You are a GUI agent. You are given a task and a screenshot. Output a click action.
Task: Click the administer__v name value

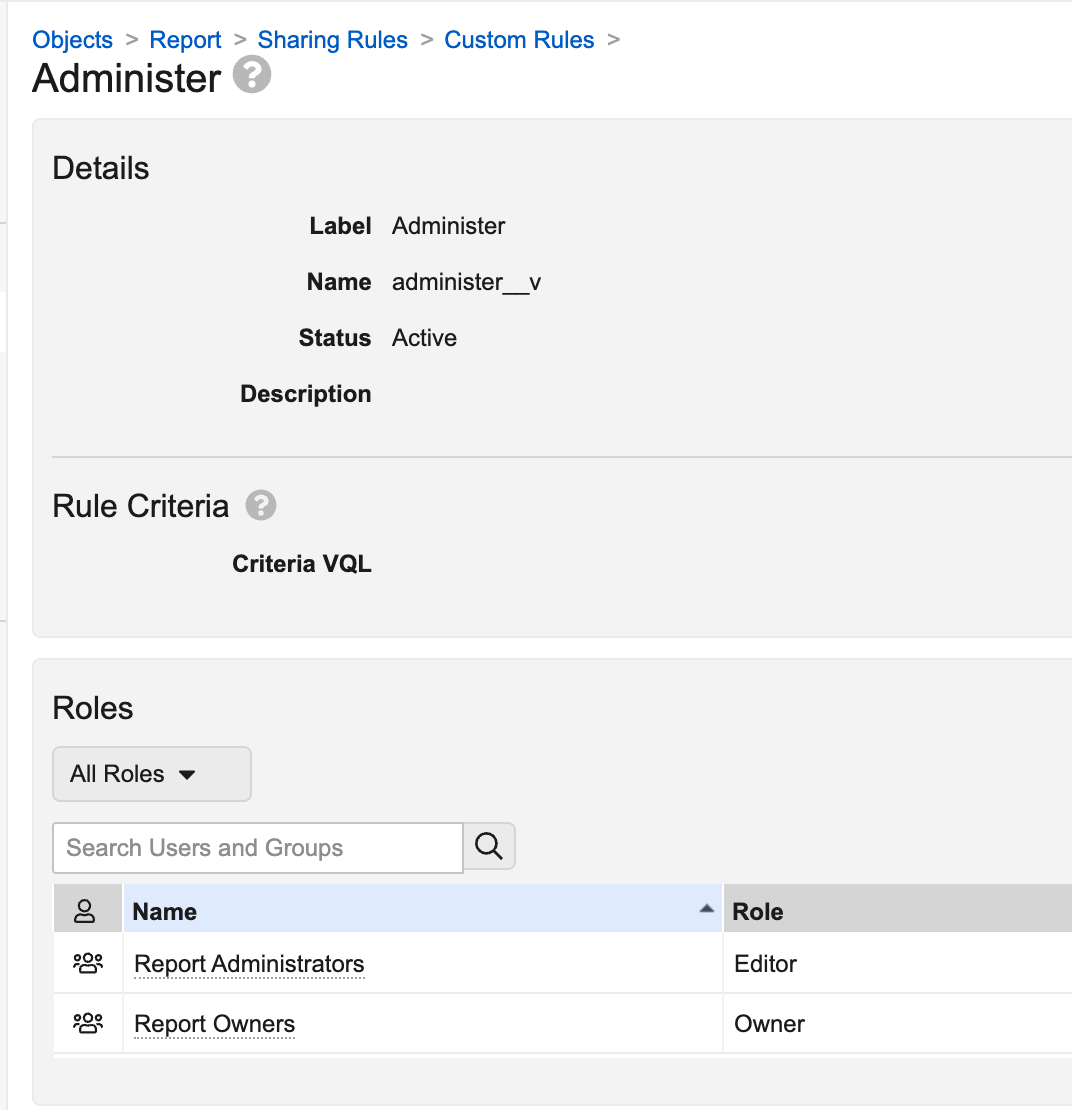466,282
